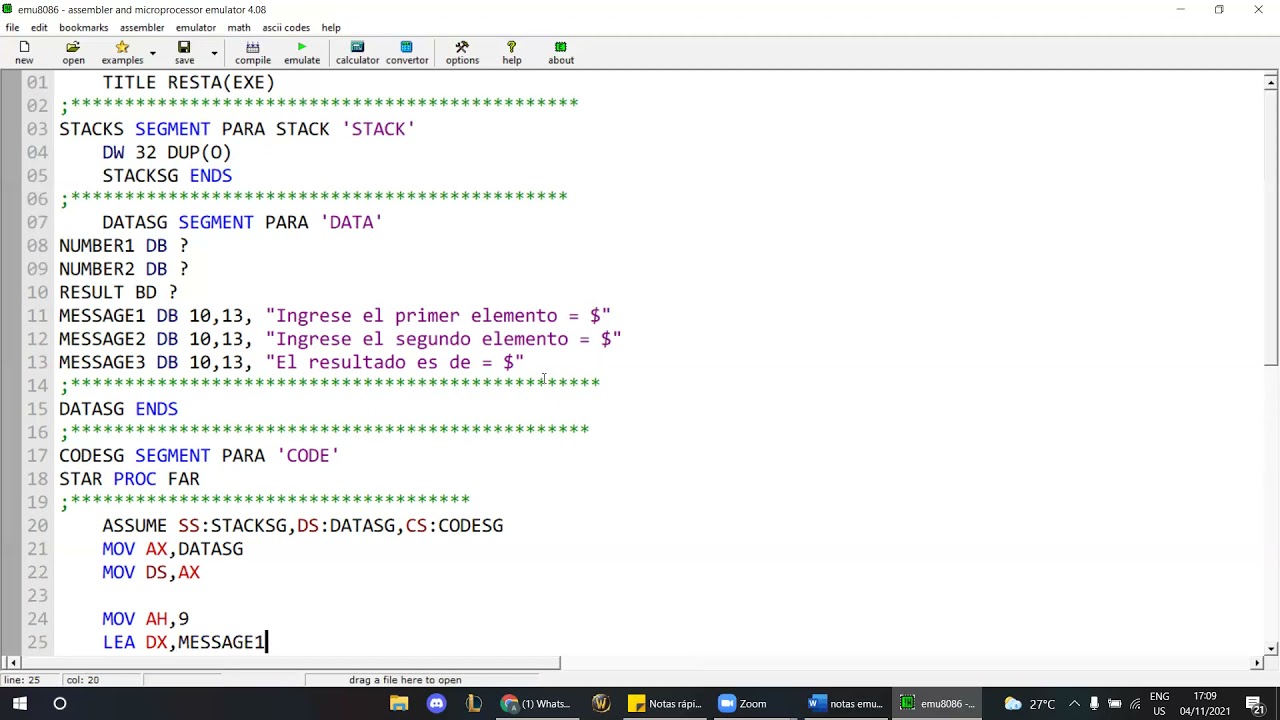
Task: Open Windows Start button
Action: [x=21, y=704]
